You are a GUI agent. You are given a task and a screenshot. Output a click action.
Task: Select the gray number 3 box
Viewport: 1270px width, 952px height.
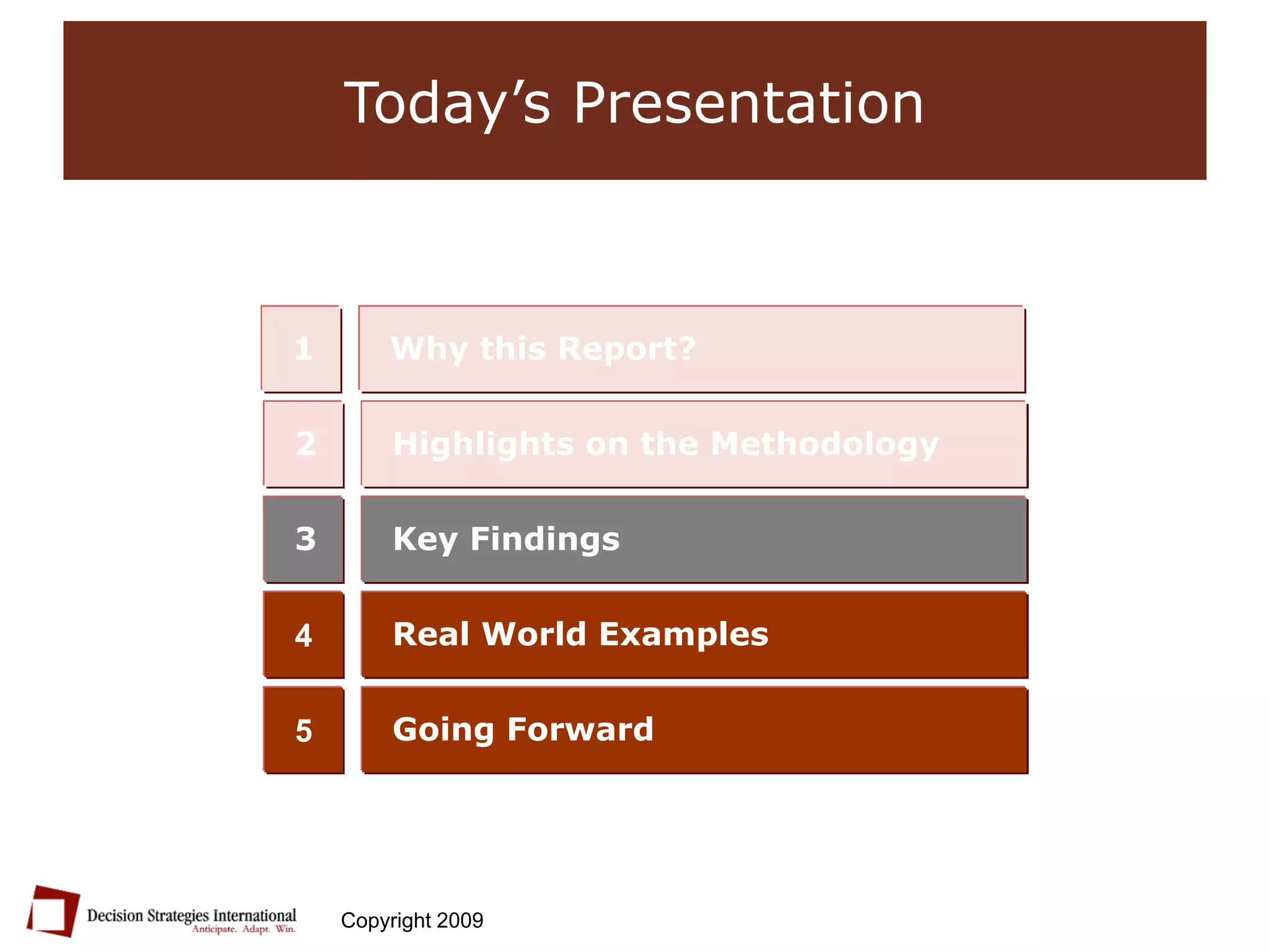303,539
